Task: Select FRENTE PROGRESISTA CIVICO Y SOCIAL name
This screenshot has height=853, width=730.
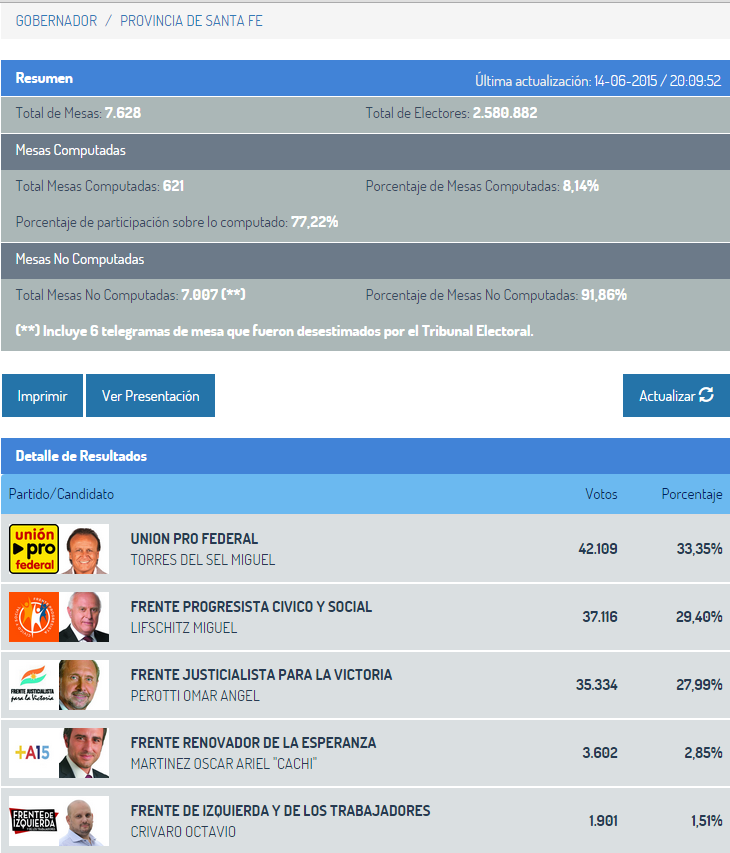Action: 251,607
